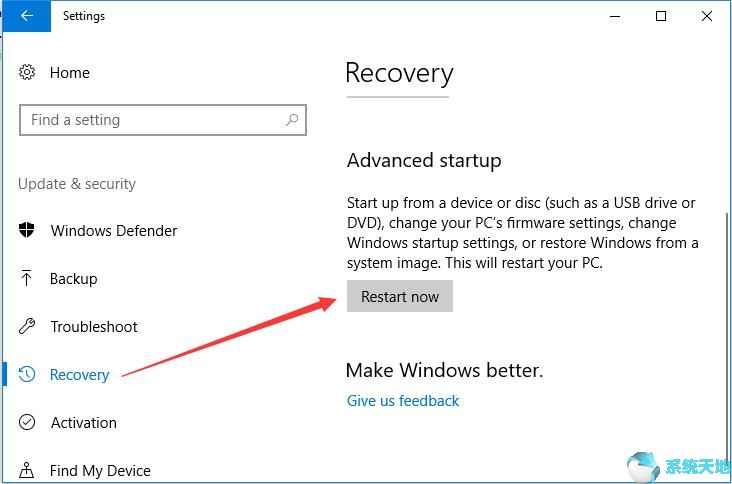The height and width of the screenshot is (484, 732).
Task: Click the back arrow in title bar
Action: 26,16
